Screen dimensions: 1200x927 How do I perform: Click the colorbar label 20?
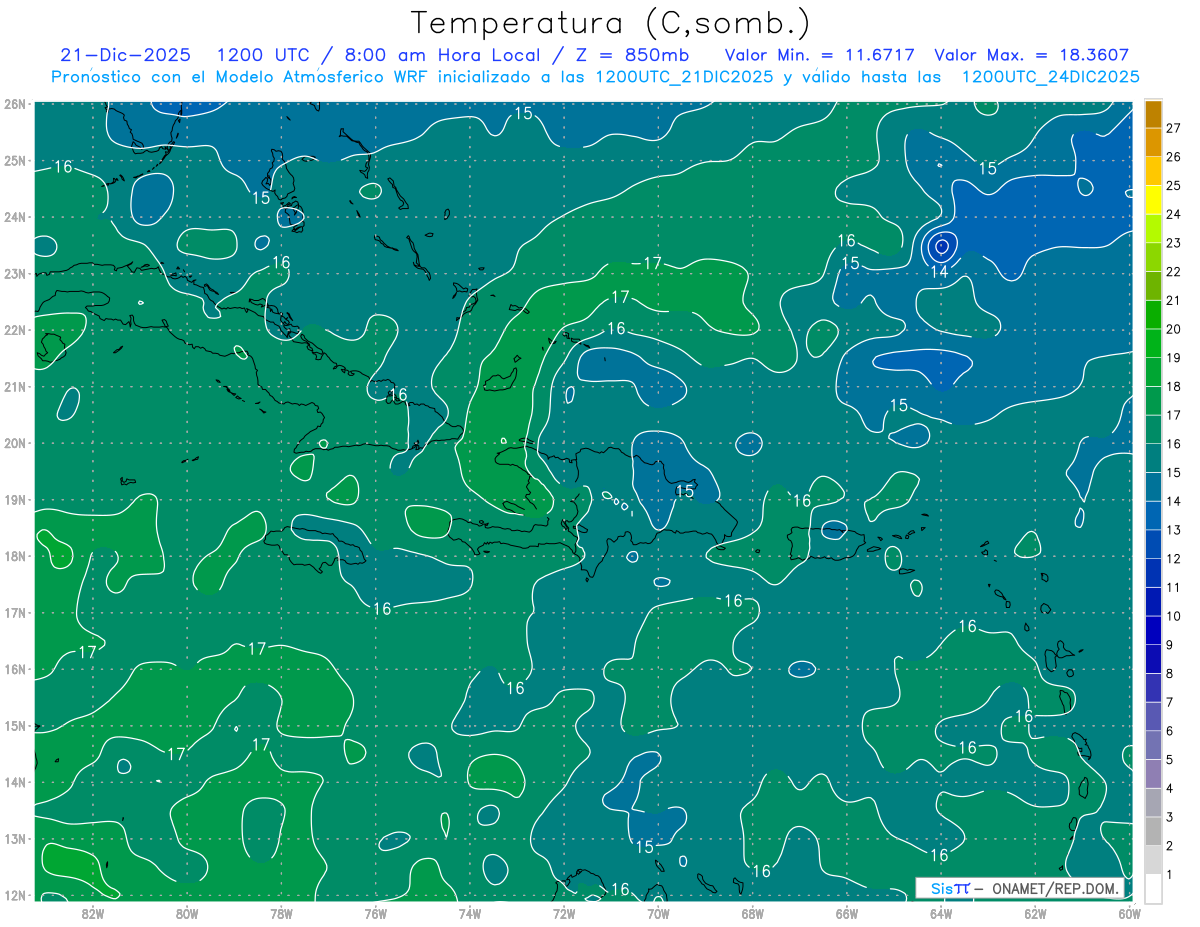1173,329
